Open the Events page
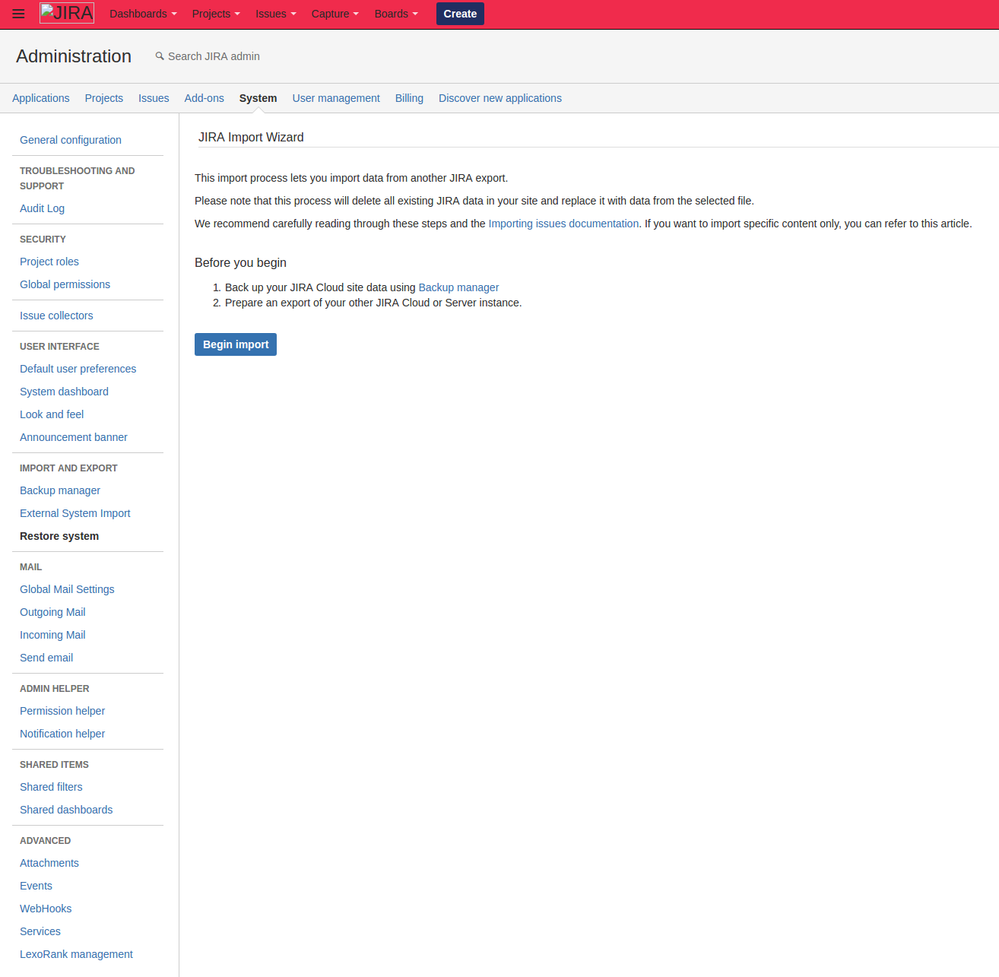Image resolution: width=999 pixels, height=977 pixels. pyautogui.click(x=36, y=886)
